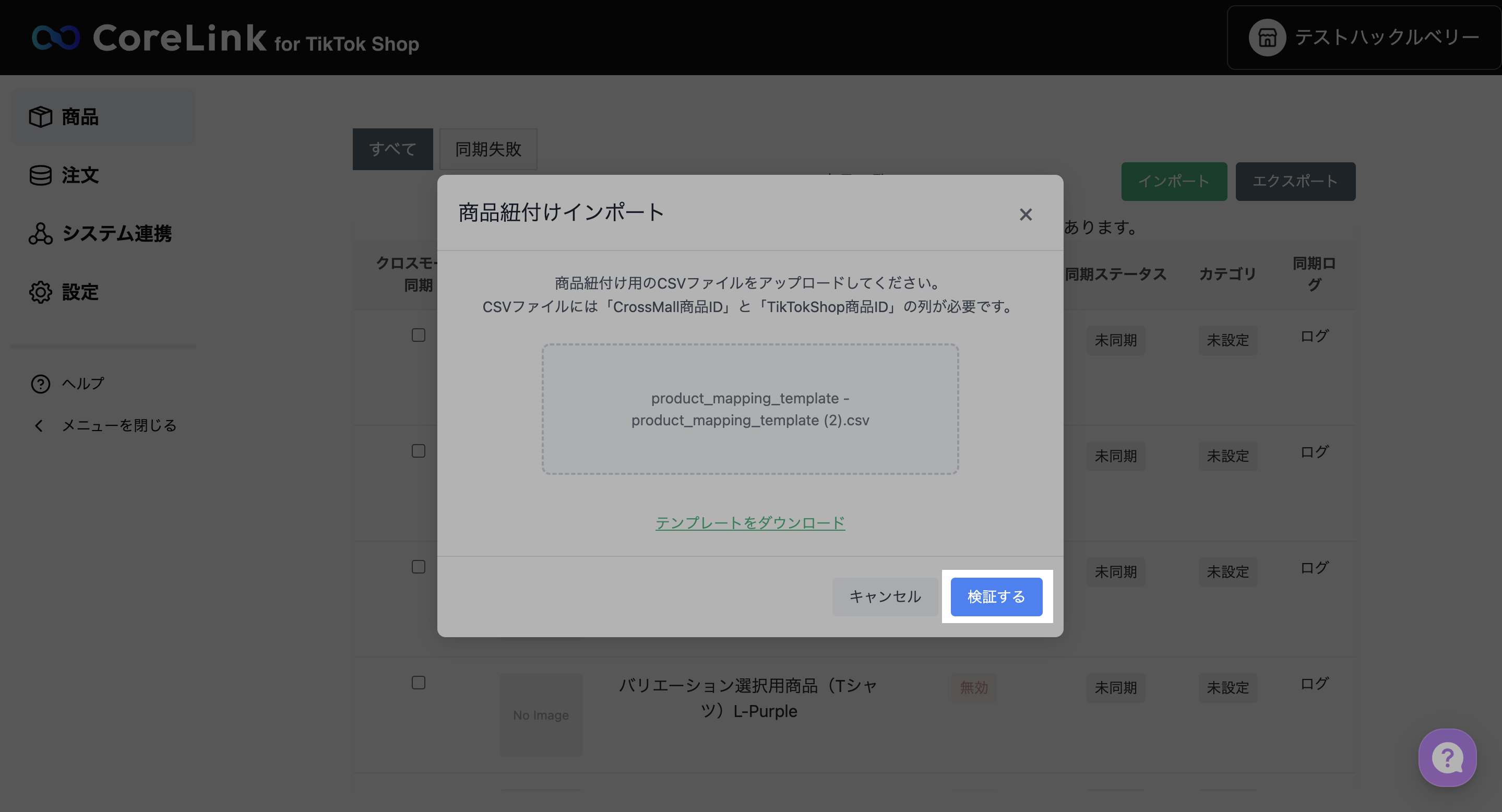Click the blue 検証する button

click(x=996, y=596)
